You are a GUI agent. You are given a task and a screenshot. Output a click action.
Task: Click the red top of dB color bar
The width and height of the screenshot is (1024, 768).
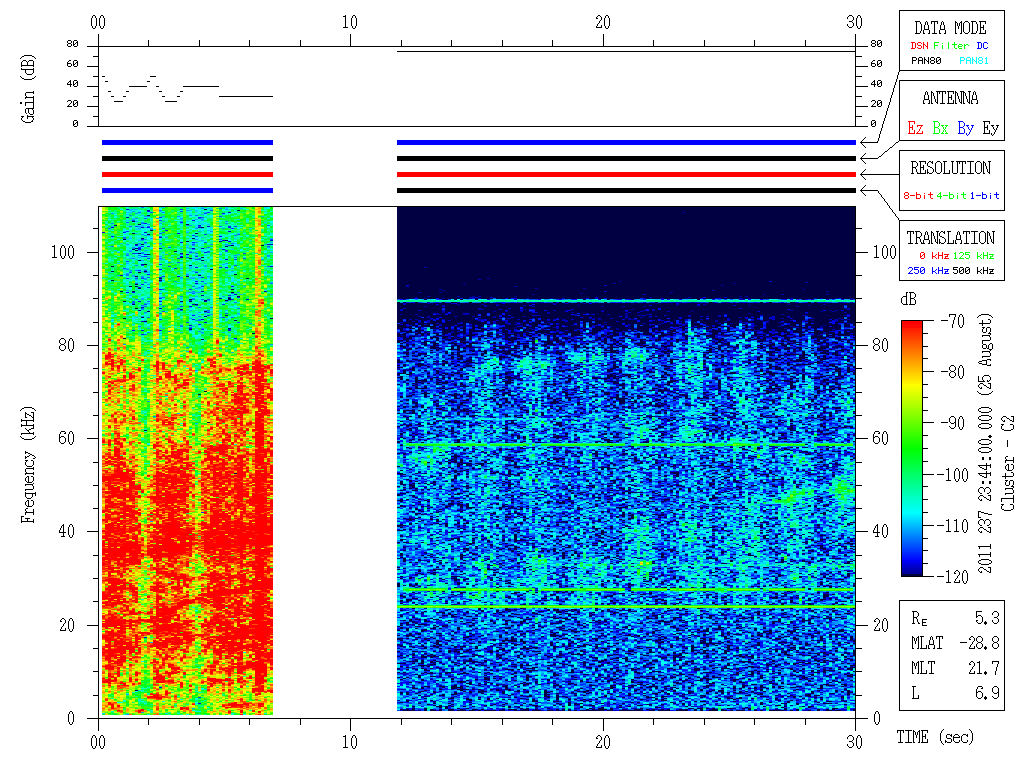click(x=912, y=326)
